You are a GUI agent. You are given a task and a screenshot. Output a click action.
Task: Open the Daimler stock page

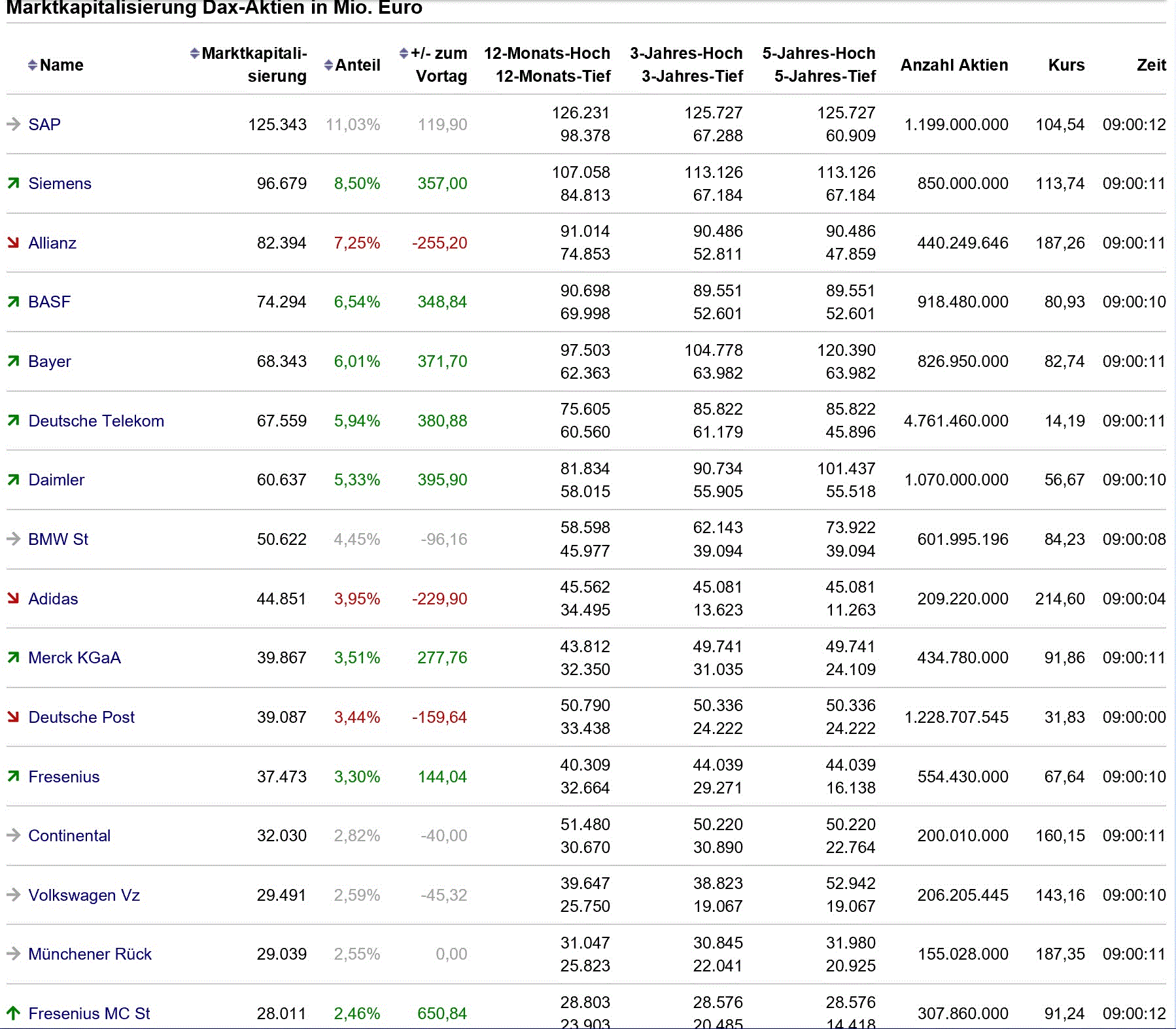pyautogui.click(x=56, y=480)
